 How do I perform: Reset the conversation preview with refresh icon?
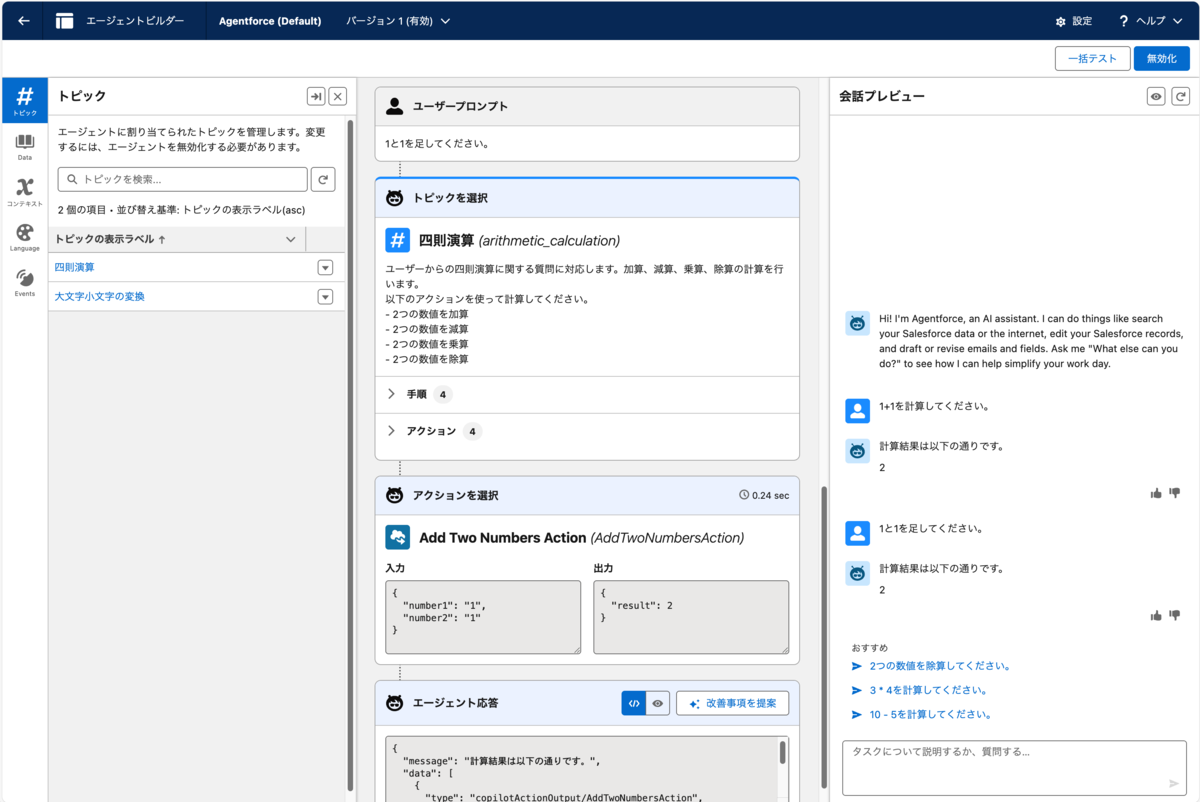[1181, 96]
